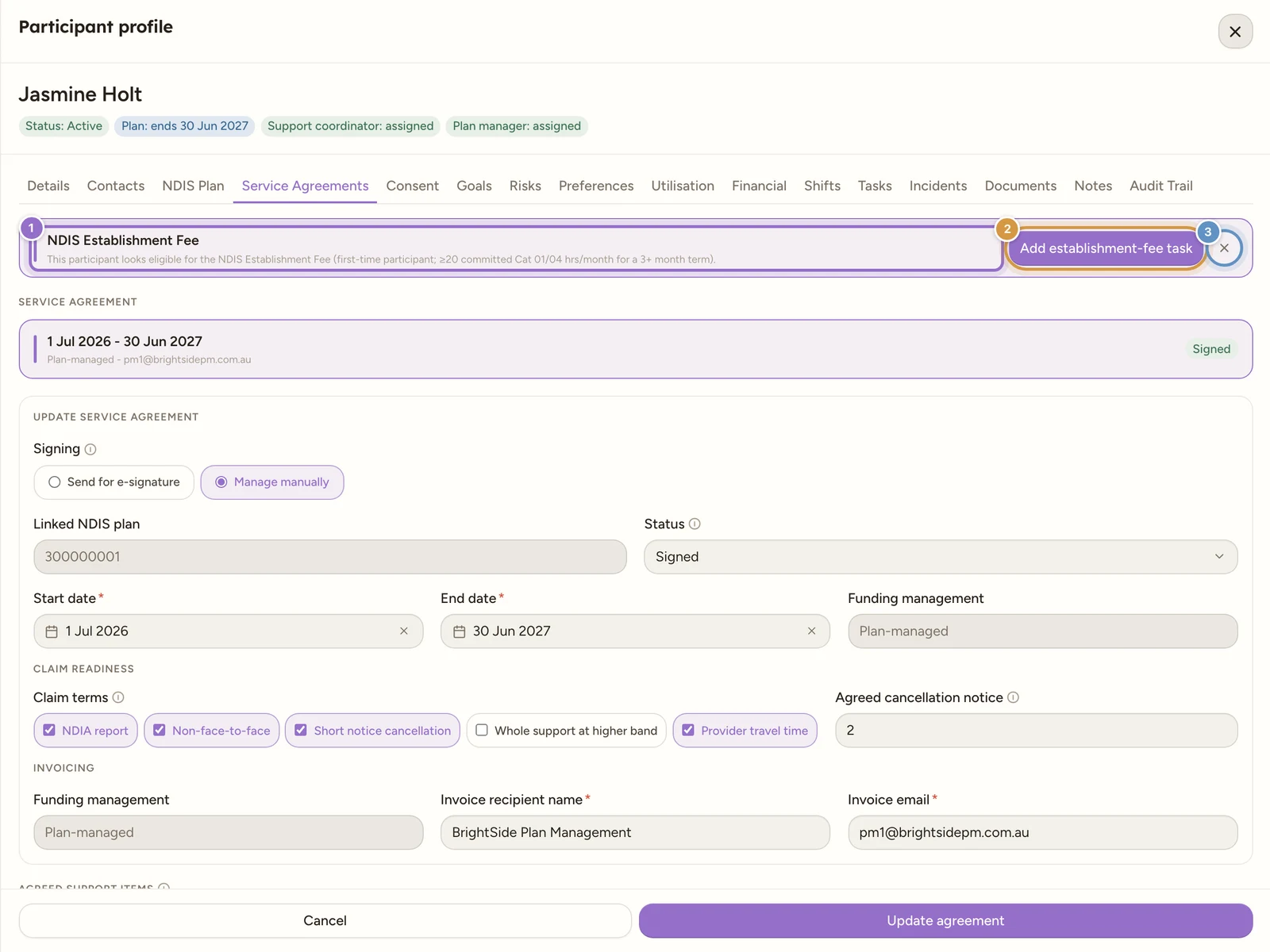Viewport: 1270px width, 952px height.
Task: Go to the Consent tab
Action: tap(413, 186)
